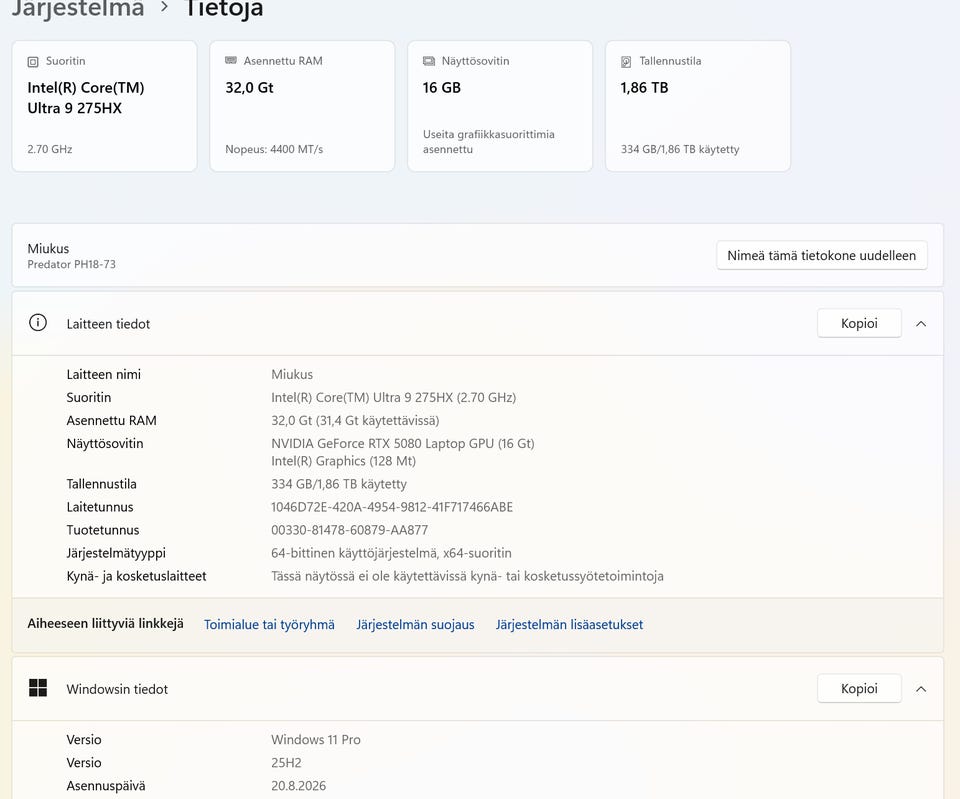Collapse the Windowsin tiedot section chevron
Image resolution: width=960 pixels, height=799 pixels.
[921, 689]
